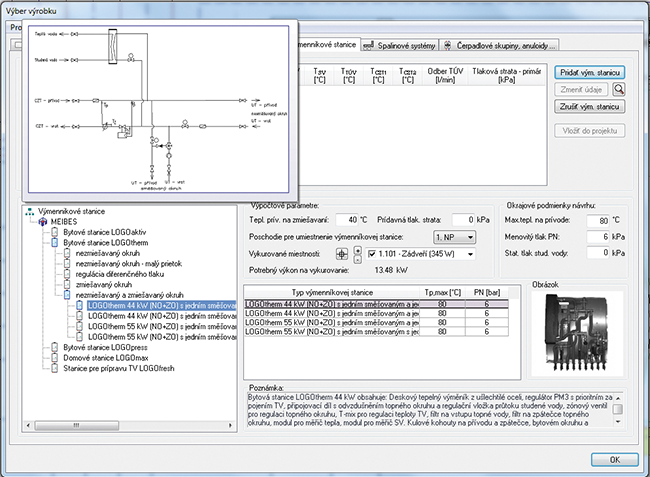The image size is (650, 477).
Task: Click the Tepl. prív. na zmiešavaní field
Action: pos(347,220)
